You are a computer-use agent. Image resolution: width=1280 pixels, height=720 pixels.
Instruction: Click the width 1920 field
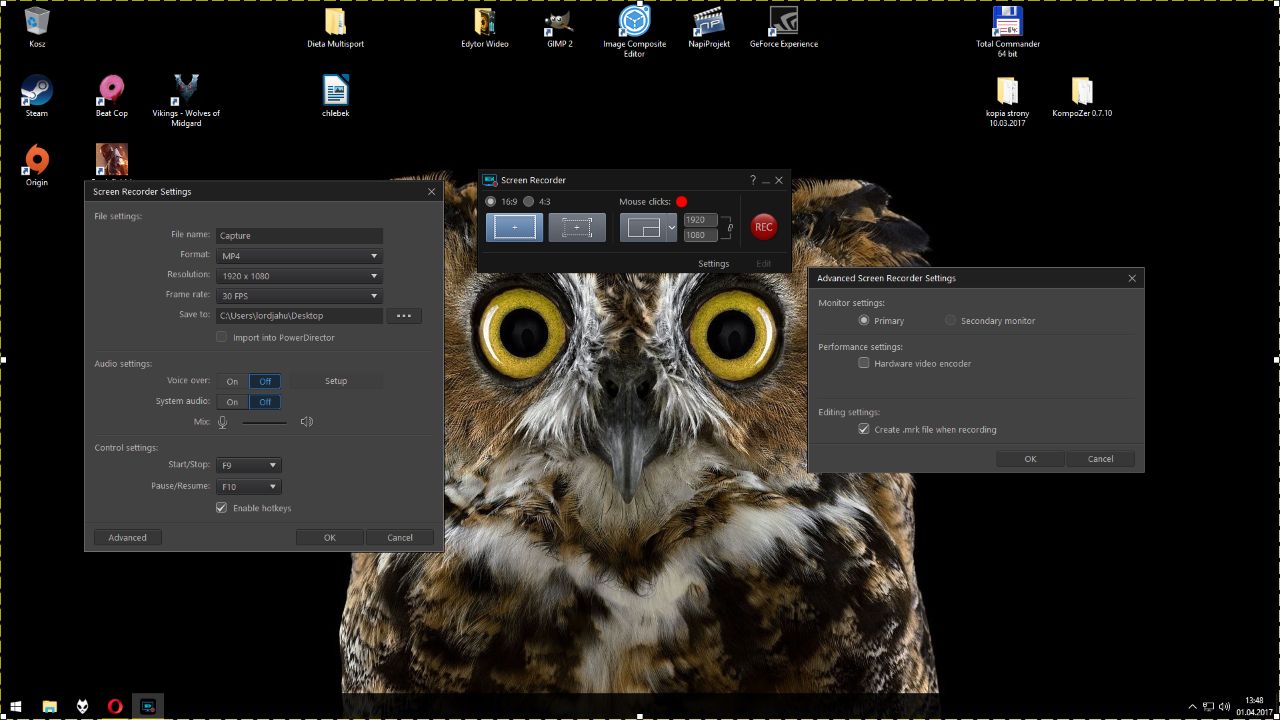[x=700, y=220]
